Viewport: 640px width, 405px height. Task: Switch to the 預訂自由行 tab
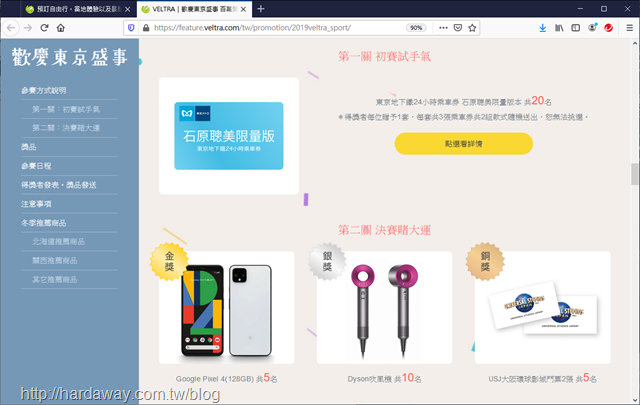[78, 9]
